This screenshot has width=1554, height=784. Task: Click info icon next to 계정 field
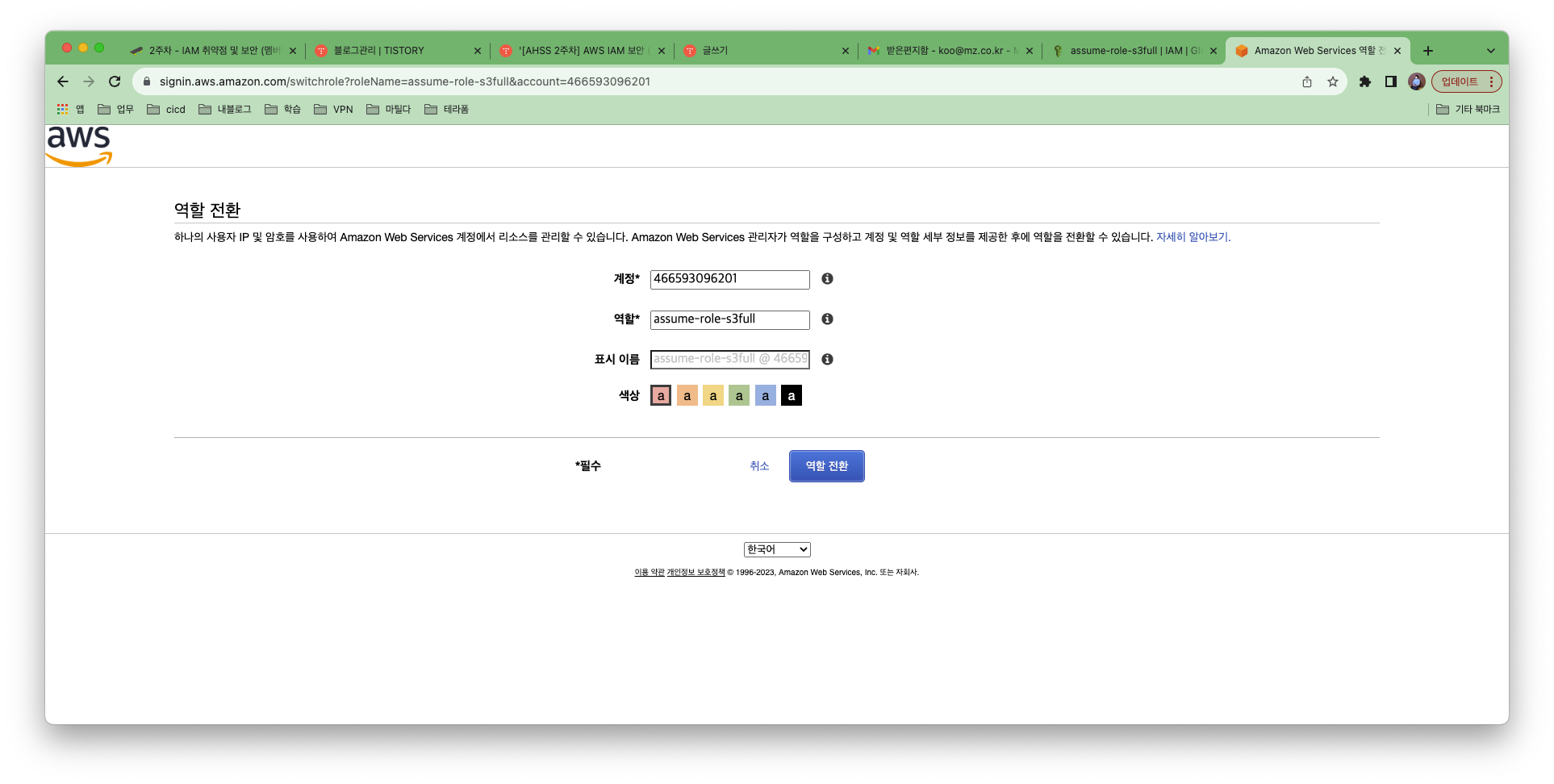click(827, 278)
